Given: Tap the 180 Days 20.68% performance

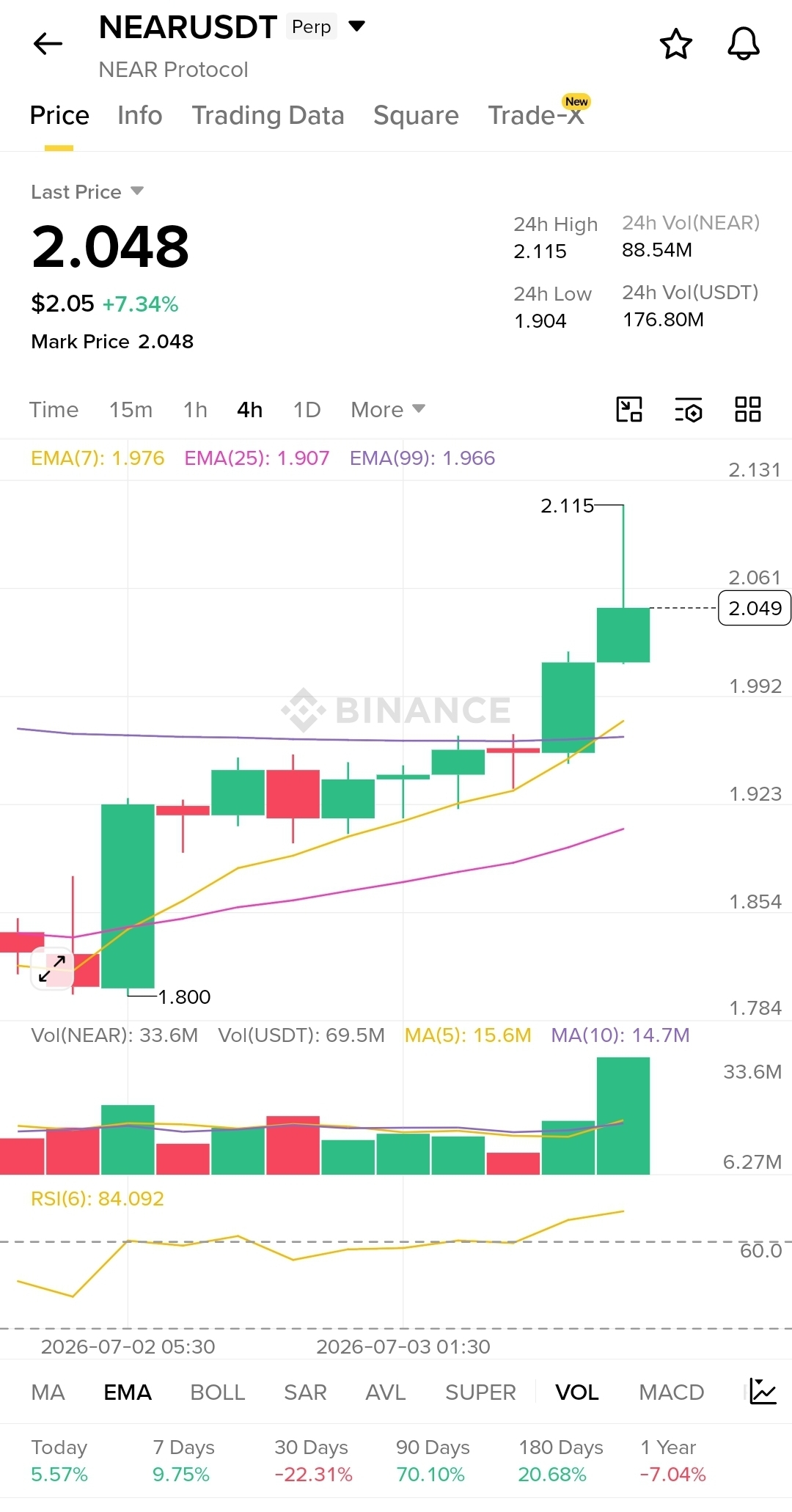Looking at the screenshot, I should point(561,1461).
